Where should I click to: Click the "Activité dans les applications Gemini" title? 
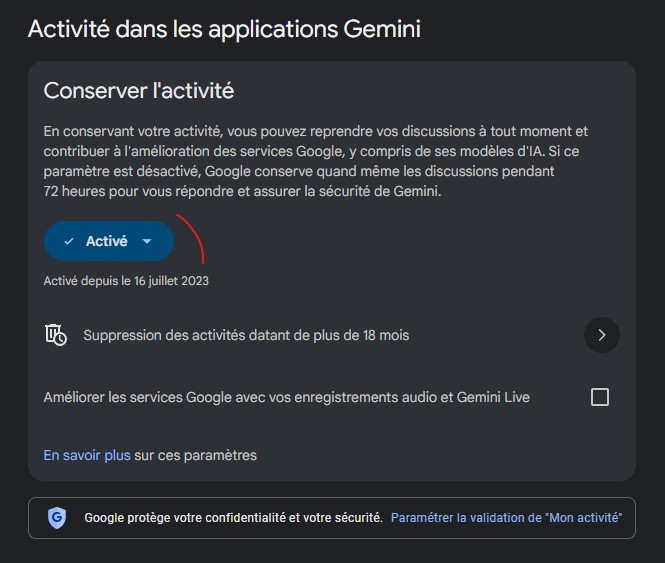pyautogui.click(x=224, y=29)
